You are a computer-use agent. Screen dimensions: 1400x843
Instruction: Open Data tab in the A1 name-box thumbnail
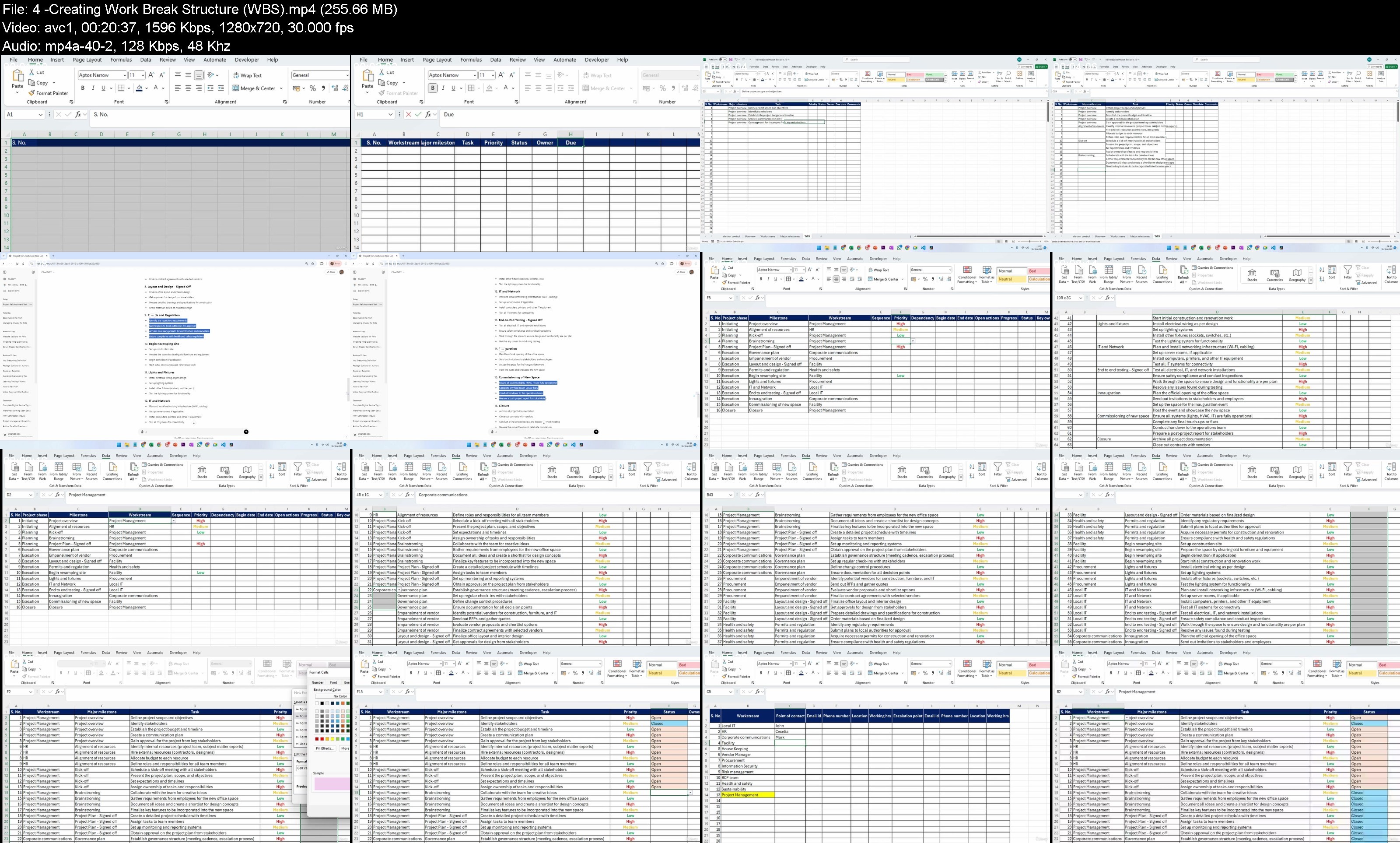(145, 60)
